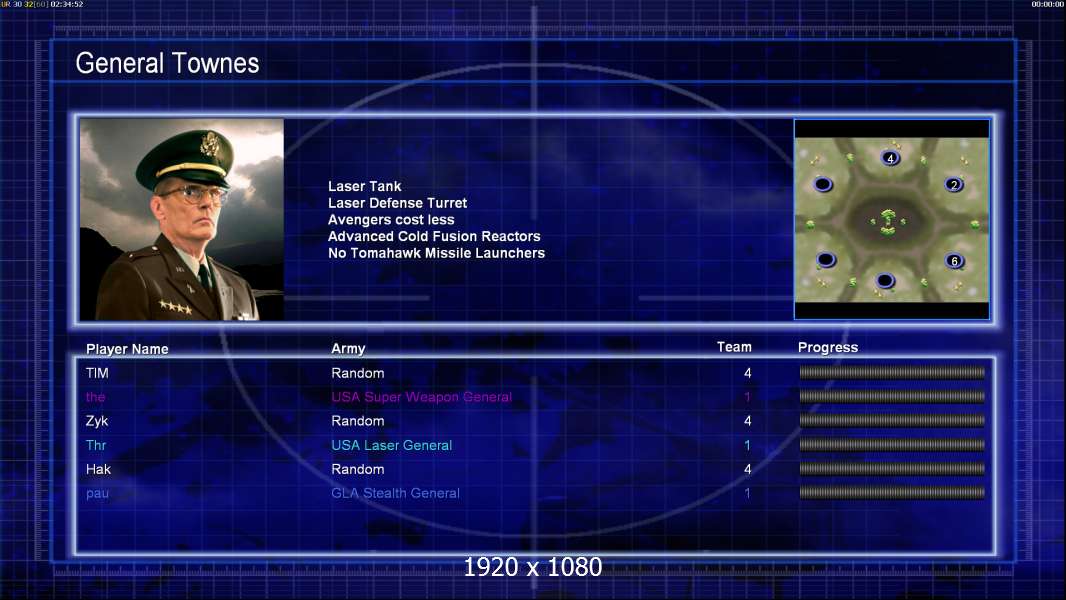
Task: Select player name 'Thr'
Action: [x=96, y=445]
